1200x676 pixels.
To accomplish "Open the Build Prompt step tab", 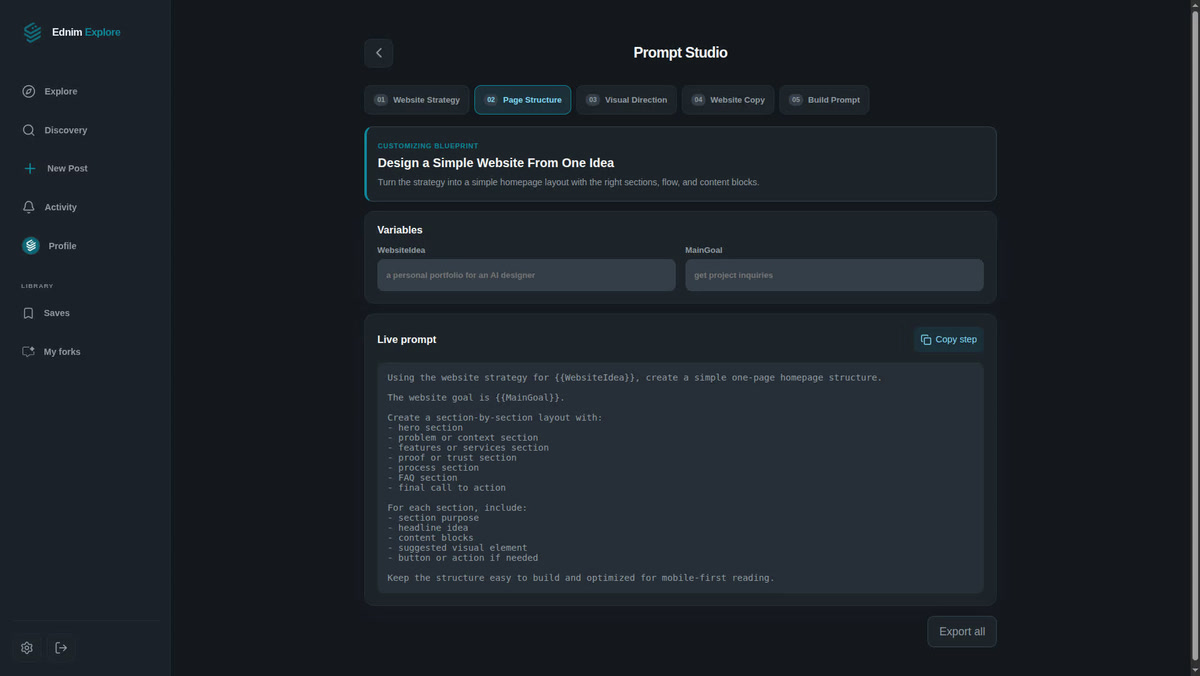I will [x=824, y=100].
